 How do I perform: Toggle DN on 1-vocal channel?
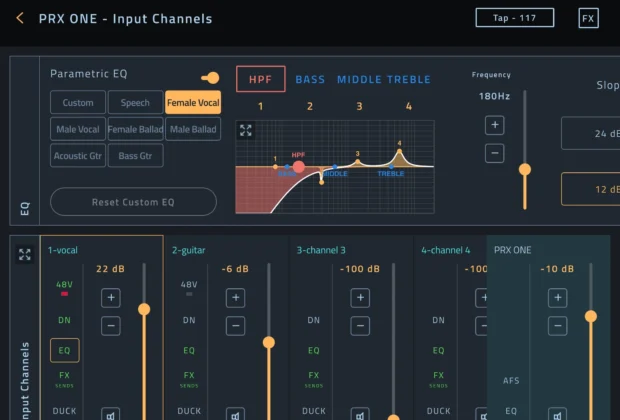pos(64,320)
